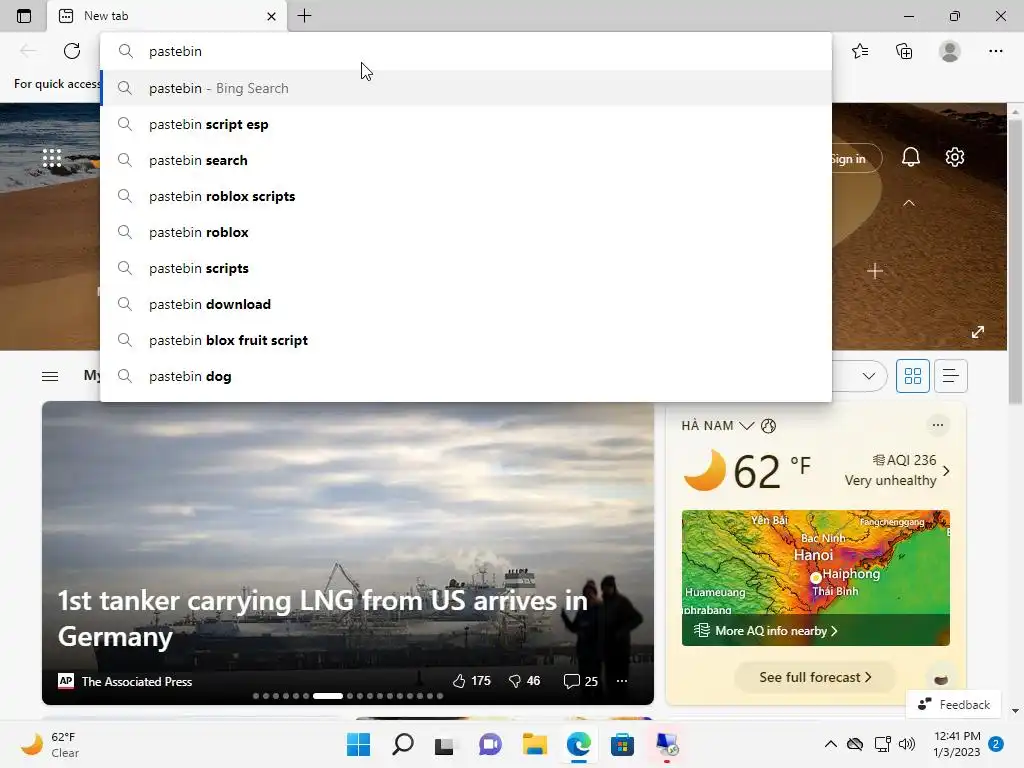This screenshot has width=1024, height=768.
Task: Open the notifications bell icon
Action: [910, 157]
